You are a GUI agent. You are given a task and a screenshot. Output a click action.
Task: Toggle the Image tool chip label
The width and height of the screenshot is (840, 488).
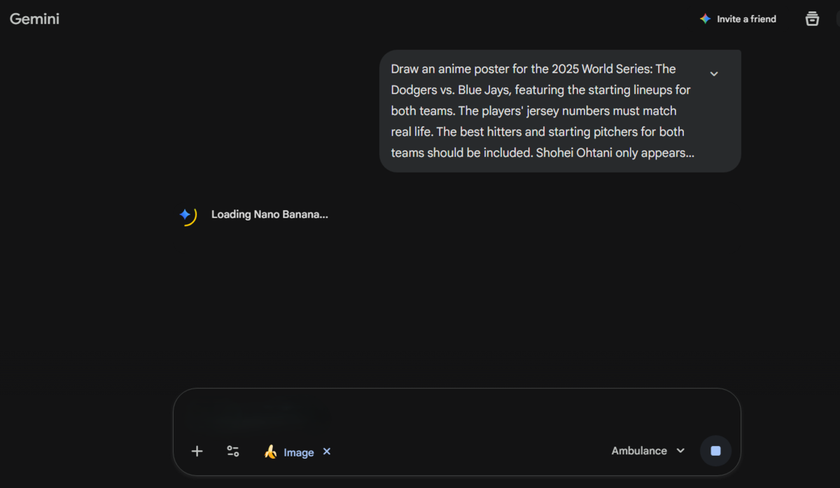298,452
